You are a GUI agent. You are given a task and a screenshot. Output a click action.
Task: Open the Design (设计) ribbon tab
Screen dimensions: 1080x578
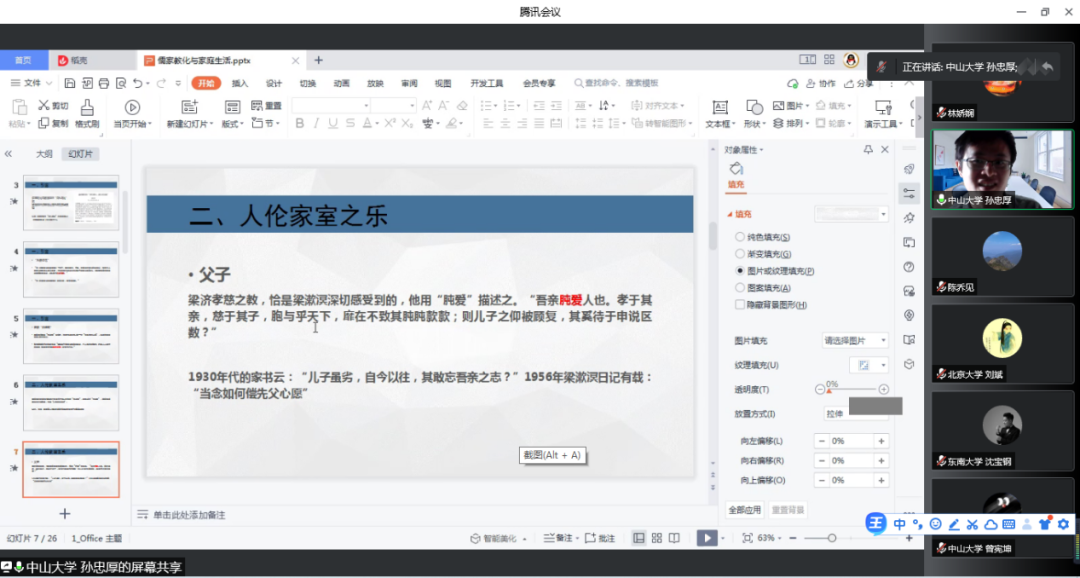tap(273, 83)
